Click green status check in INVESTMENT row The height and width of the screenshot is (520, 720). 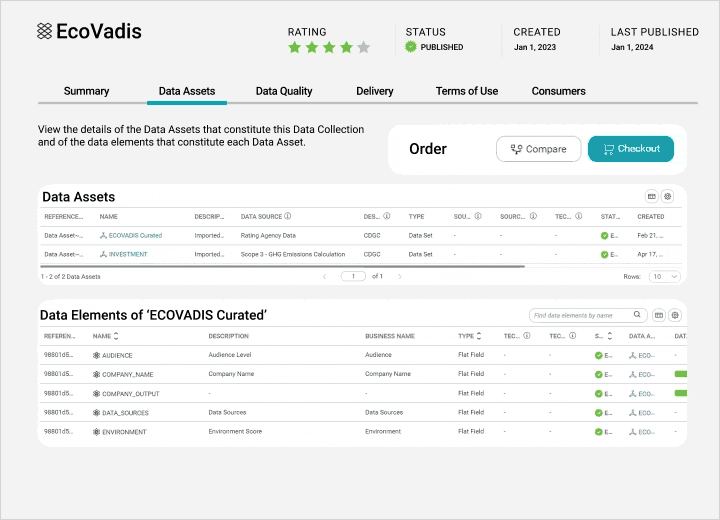tap(604, 254)
